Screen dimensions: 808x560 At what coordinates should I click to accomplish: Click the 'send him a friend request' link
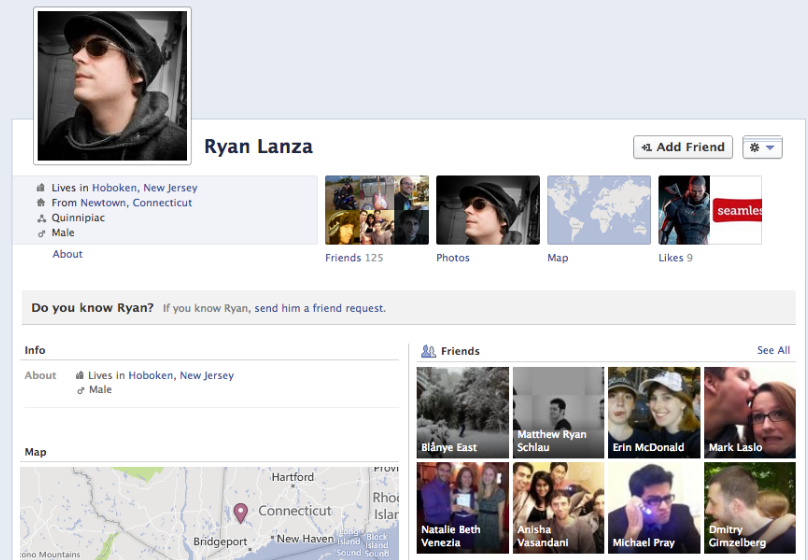(319, 309)
